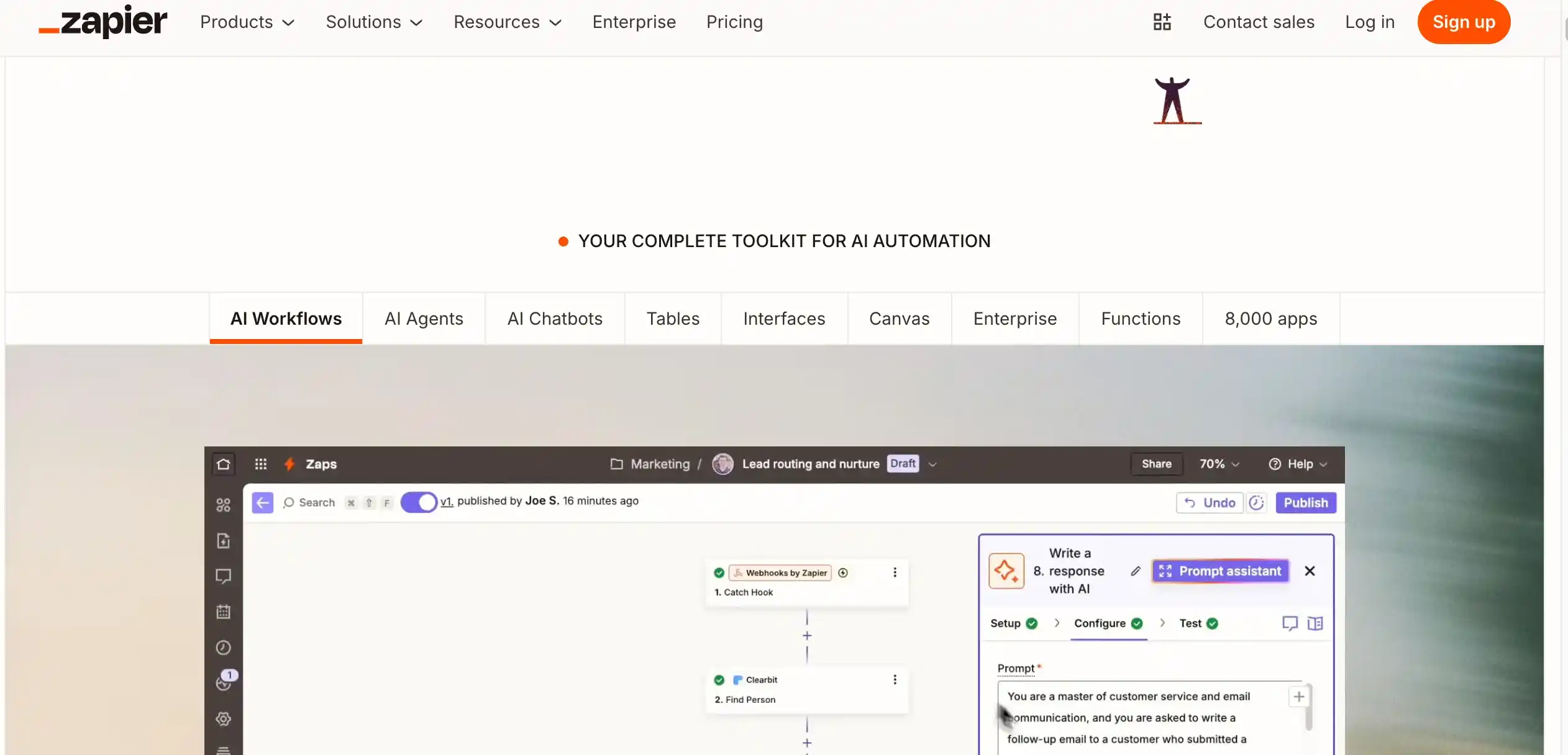This screenshot has height=755, width=1568.
Task: Open the nine-dot app launcher icon
Action: tap(260, 464)
